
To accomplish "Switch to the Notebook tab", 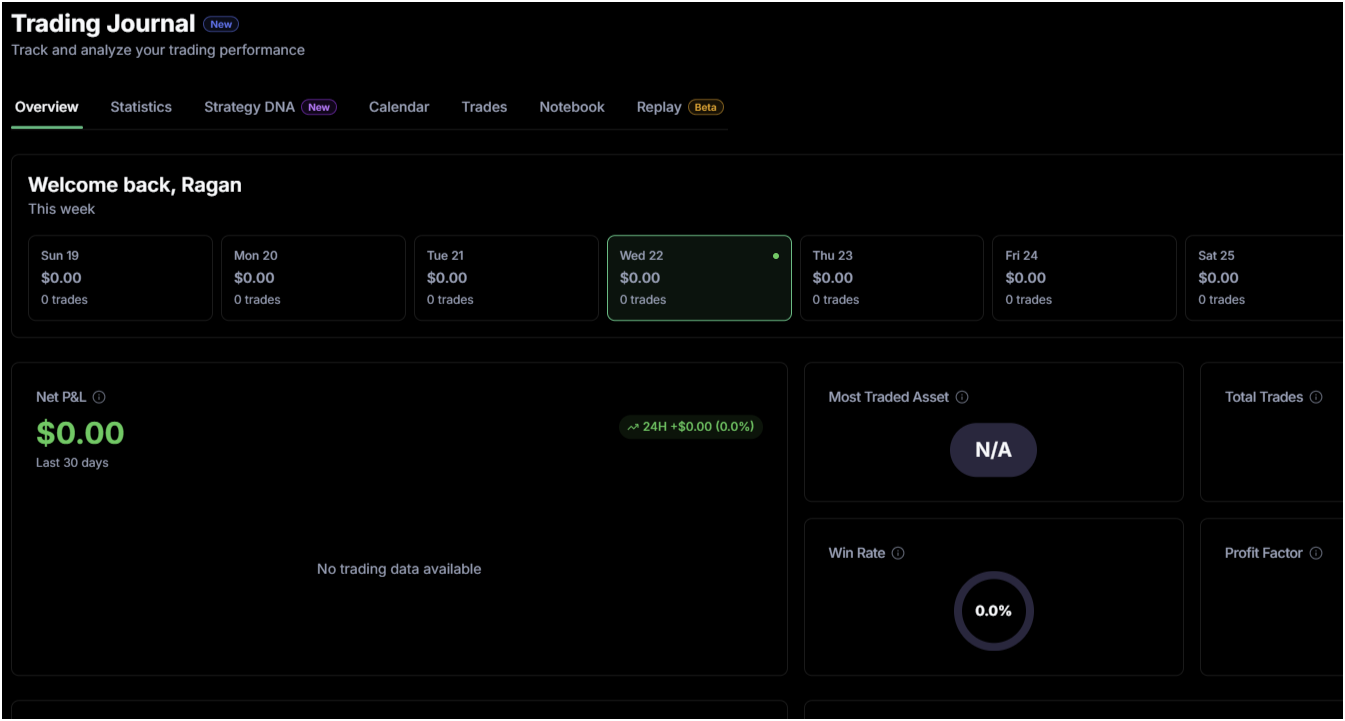I will pyautogui.click(x=572, y=107).
